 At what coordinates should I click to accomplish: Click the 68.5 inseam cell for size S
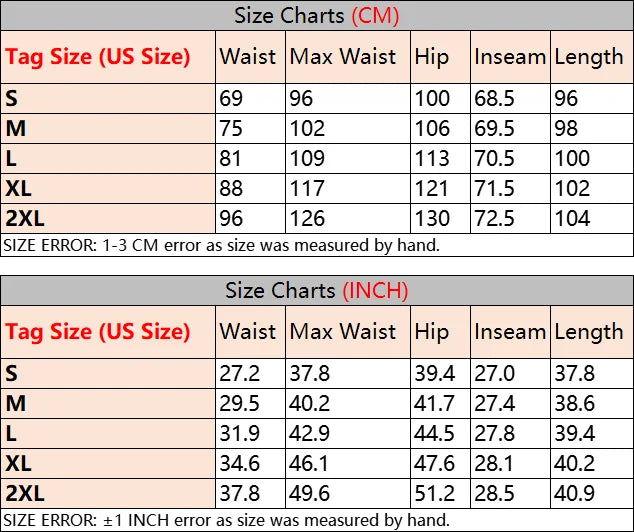pos(495,99)
